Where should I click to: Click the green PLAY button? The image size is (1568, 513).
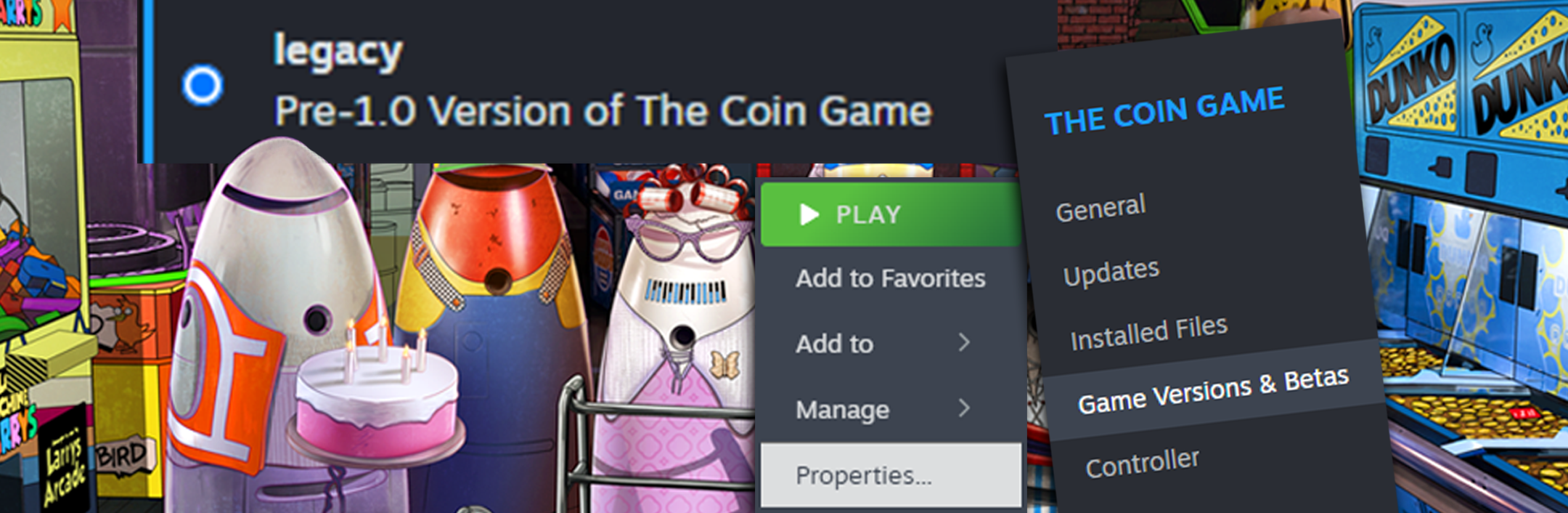coord(891,214)
